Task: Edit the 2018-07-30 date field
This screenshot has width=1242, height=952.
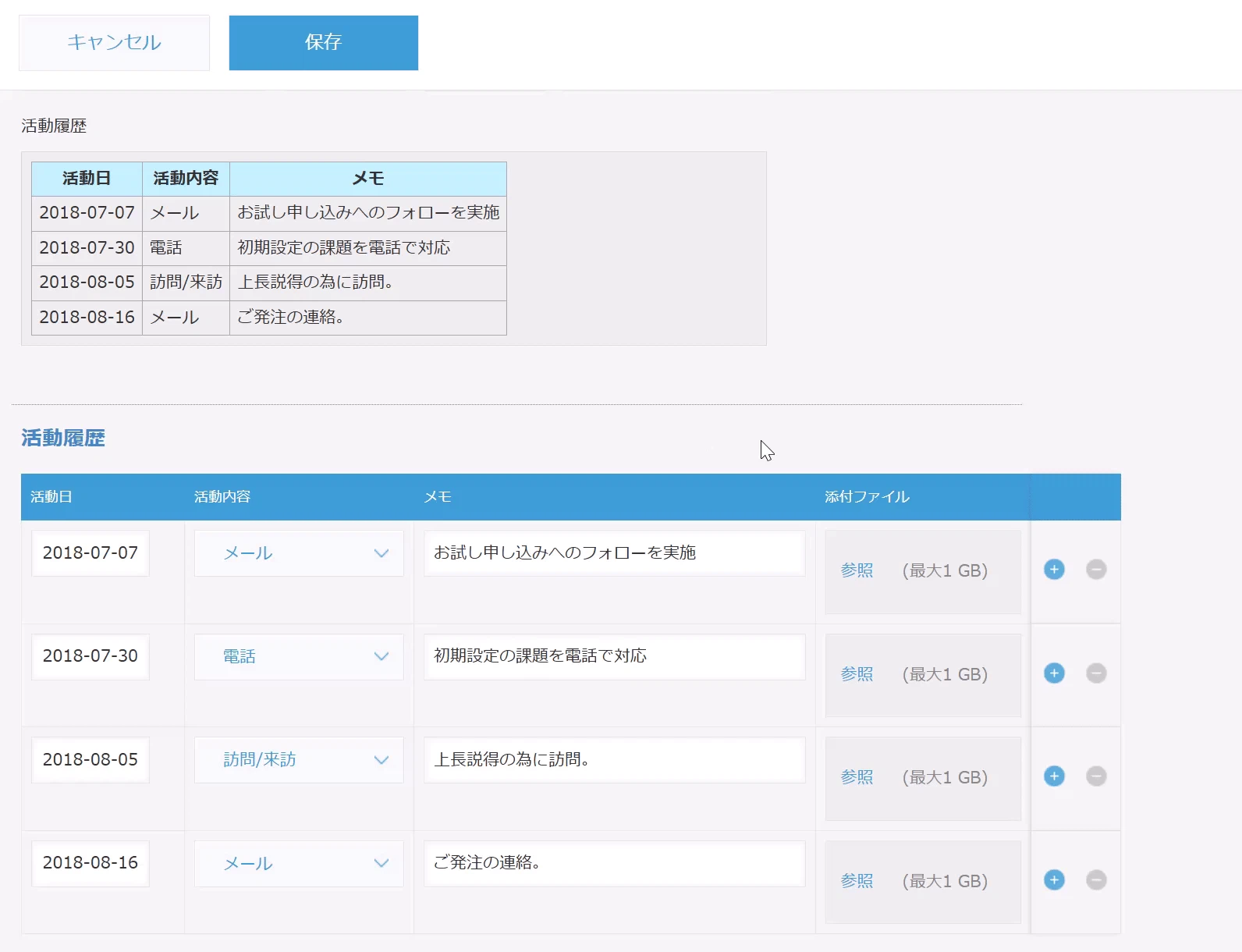Action: (x=90, y=656)
